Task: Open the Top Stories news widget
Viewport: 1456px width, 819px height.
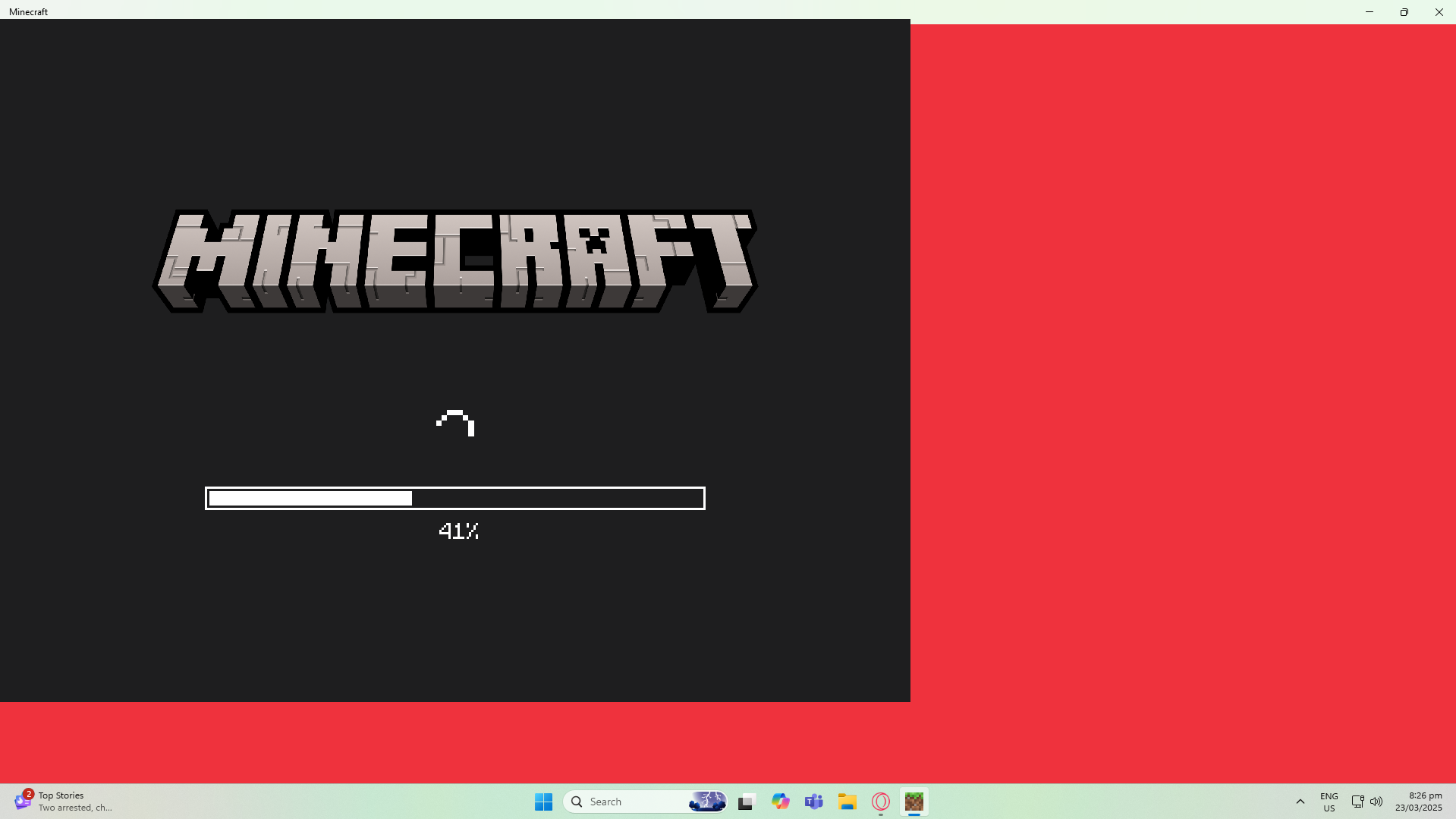Action: [64, 802]
